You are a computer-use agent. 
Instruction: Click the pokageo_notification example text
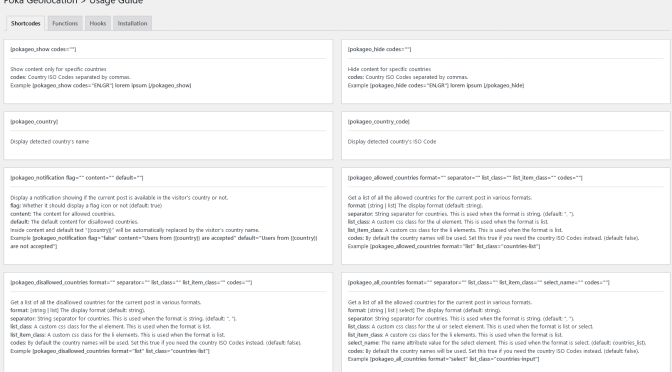pyautogui.click(x=164, y=242)
